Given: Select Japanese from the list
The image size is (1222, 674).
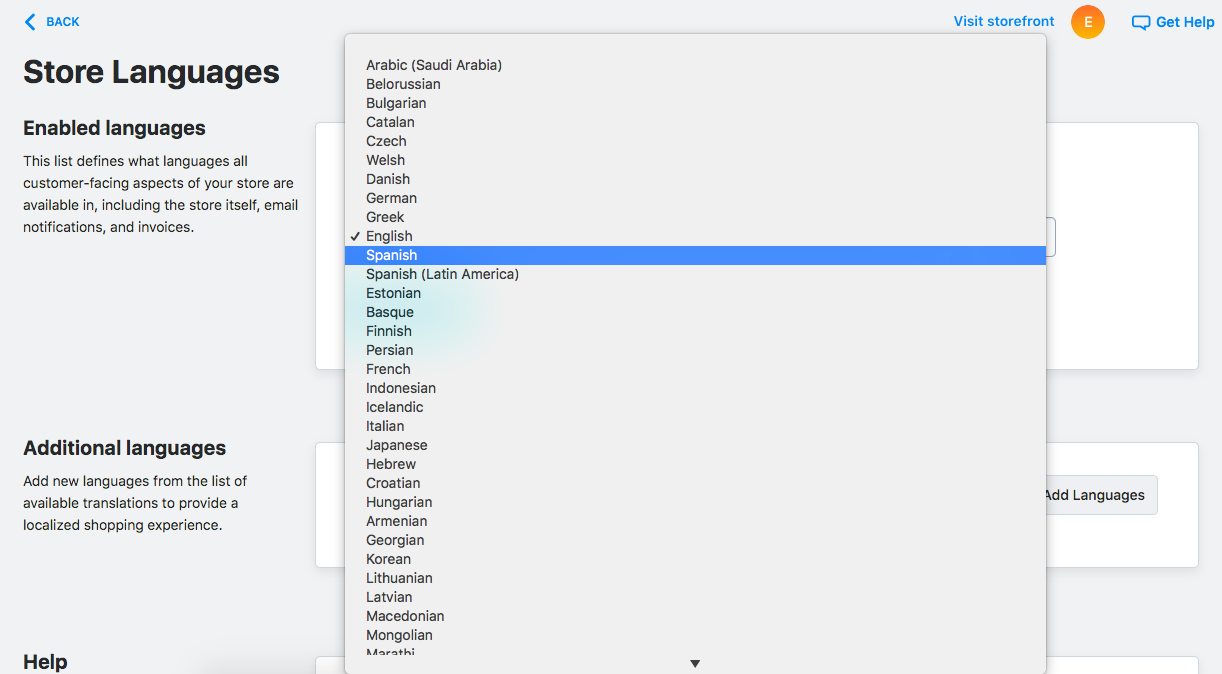Looking at the screenshot, I should coord(396,444).
